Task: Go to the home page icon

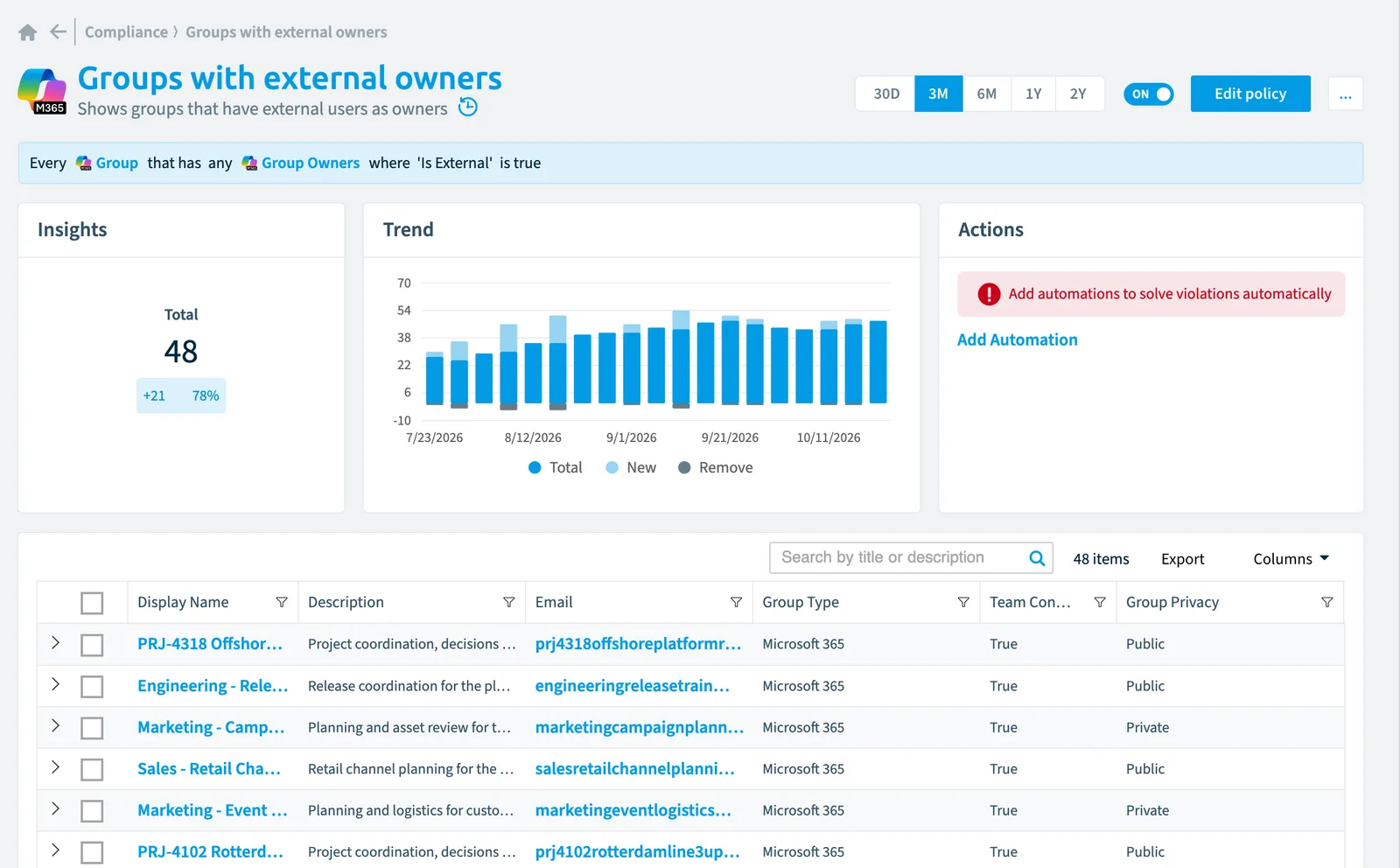Action: tap(27, 32)
